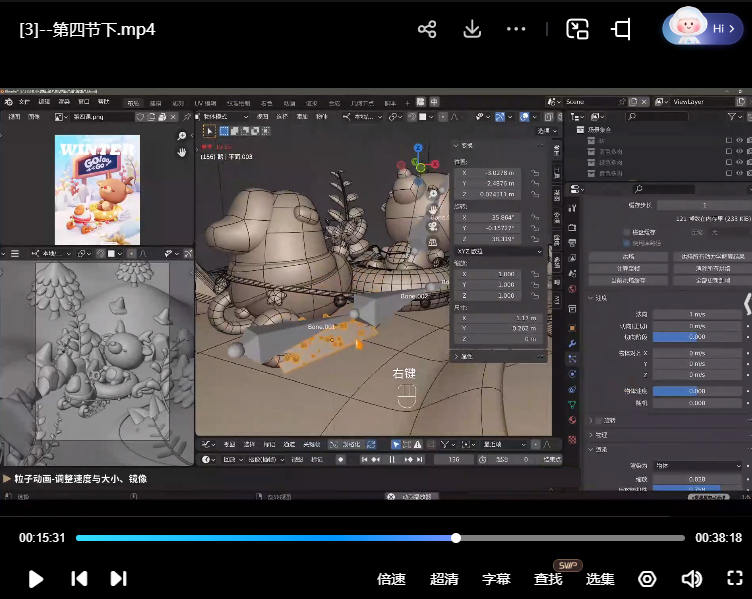Screen dimensions: 752x599
Task: Click the share icon in the top bar
Action: 427,29
